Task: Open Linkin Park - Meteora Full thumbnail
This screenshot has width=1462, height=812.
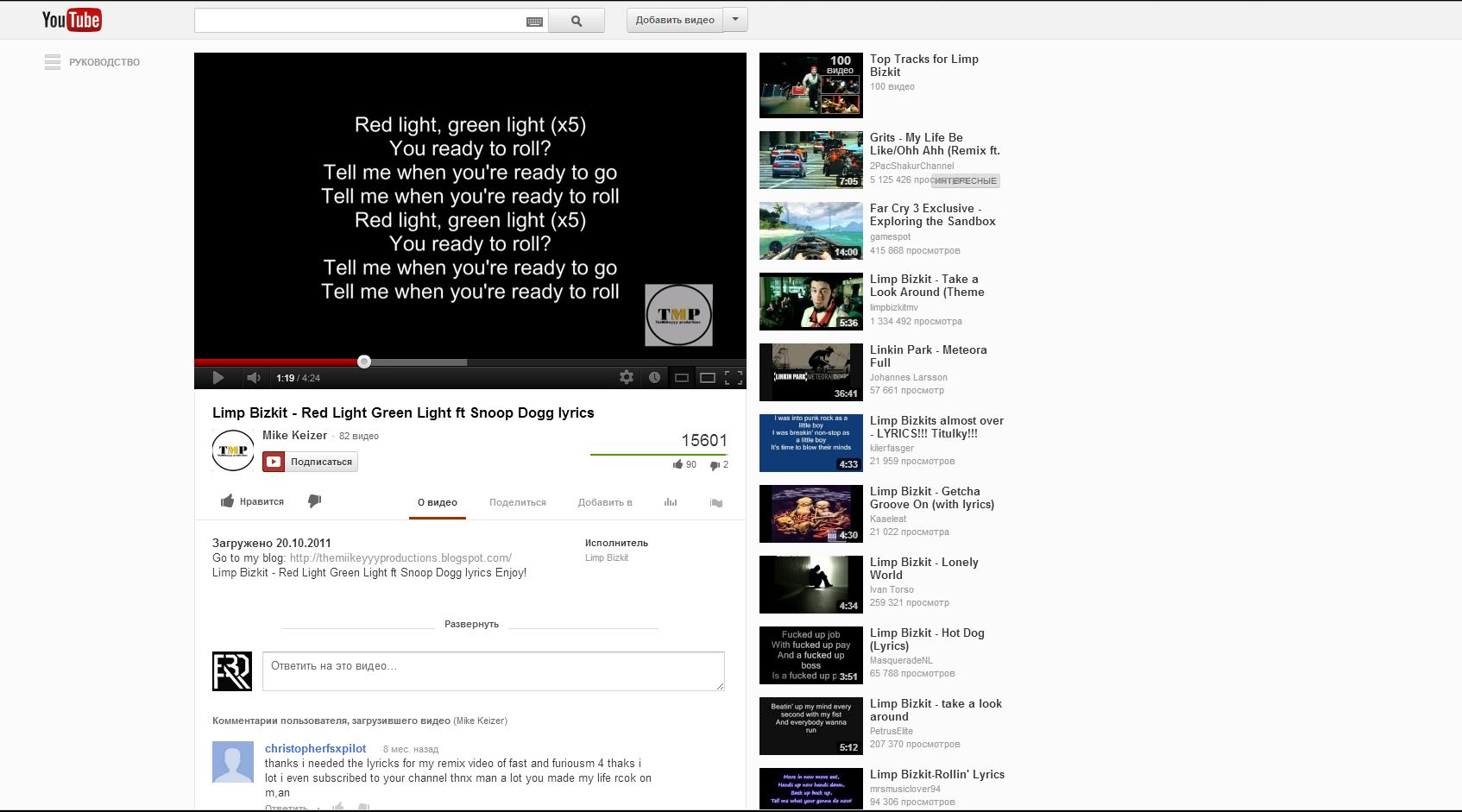Action: 811,373
